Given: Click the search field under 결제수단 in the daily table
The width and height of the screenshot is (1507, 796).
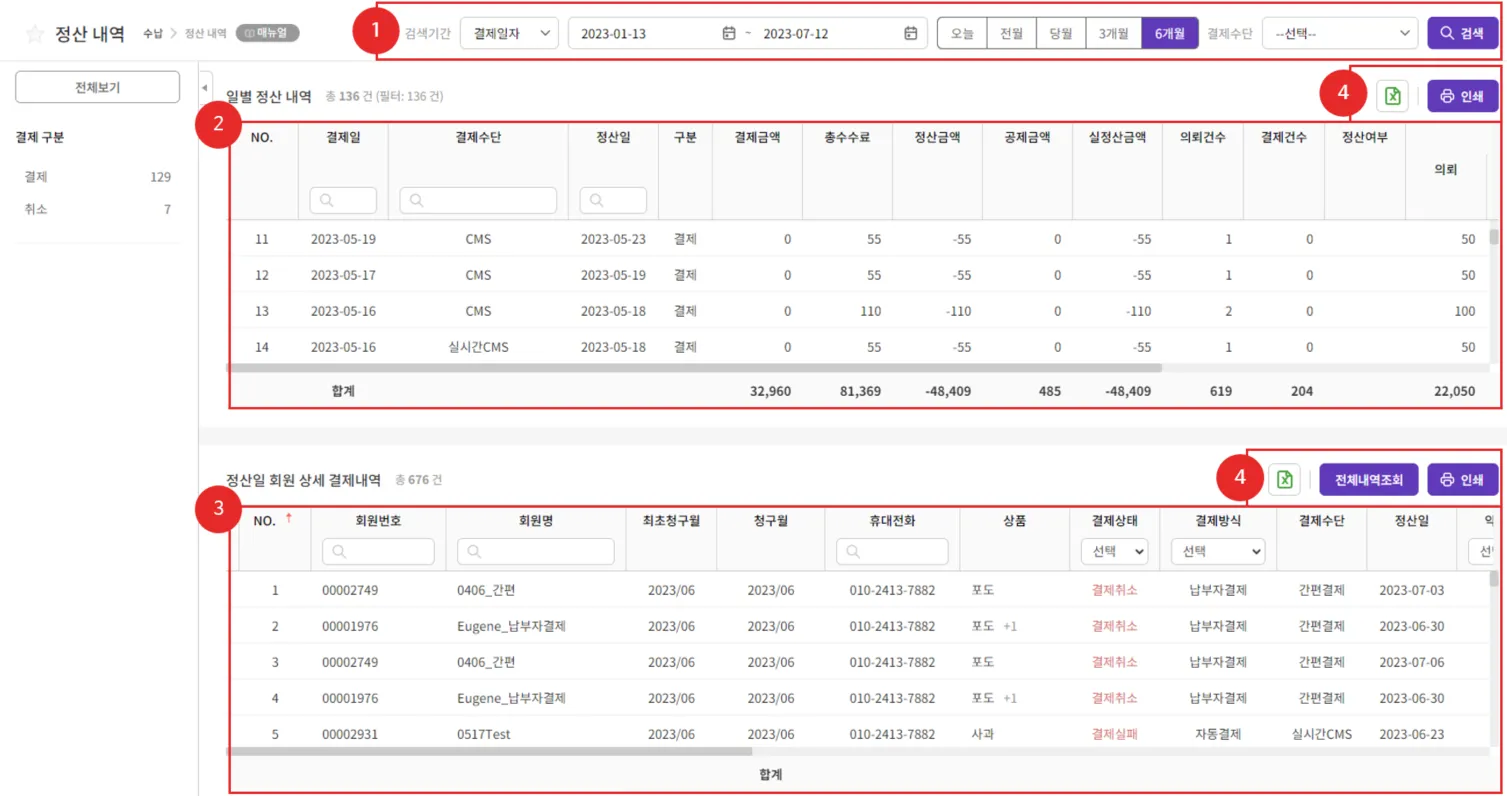Looking at the screenshot, I should [478, 200].
